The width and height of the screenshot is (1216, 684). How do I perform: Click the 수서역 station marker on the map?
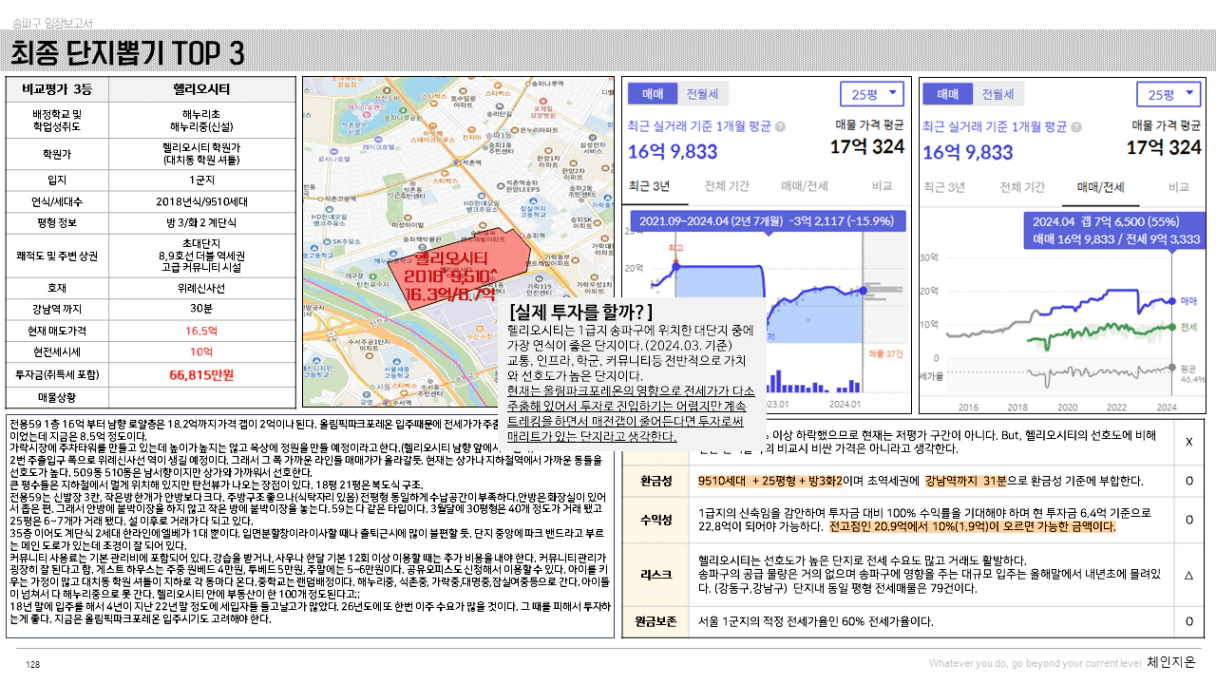[386, 402]
